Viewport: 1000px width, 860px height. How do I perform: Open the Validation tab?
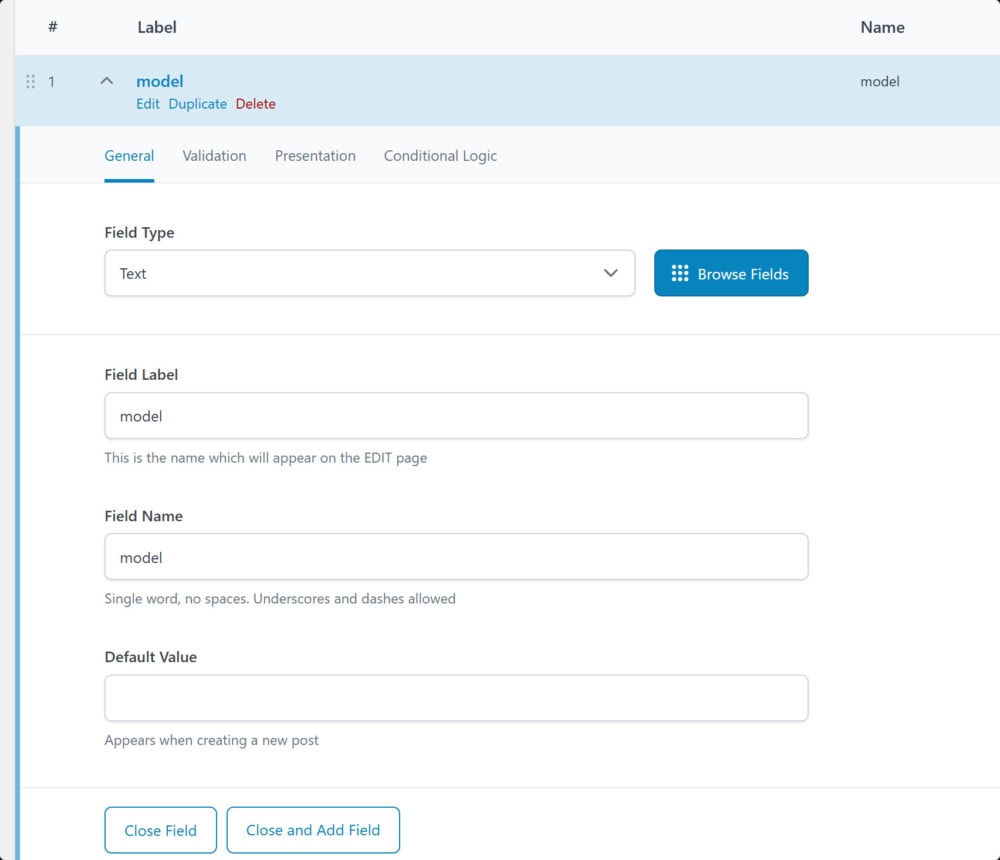tap(214, 156)
